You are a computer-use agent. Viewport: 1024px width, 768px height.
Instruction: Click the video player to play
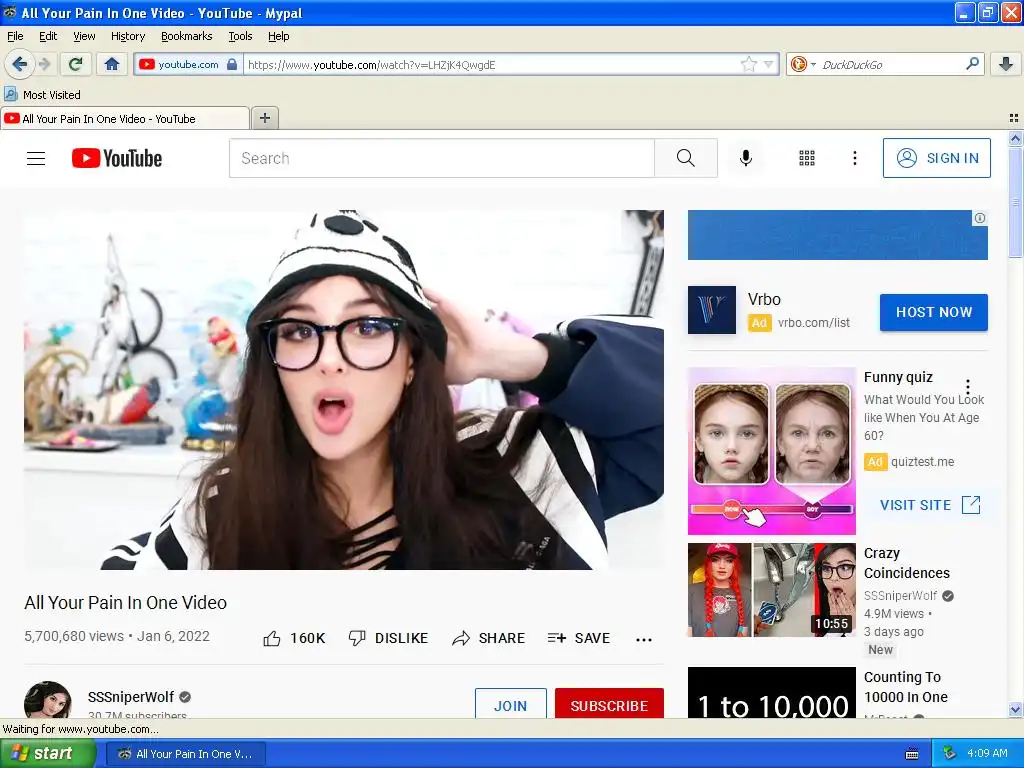pyautogui.click(x=344, y=390)
